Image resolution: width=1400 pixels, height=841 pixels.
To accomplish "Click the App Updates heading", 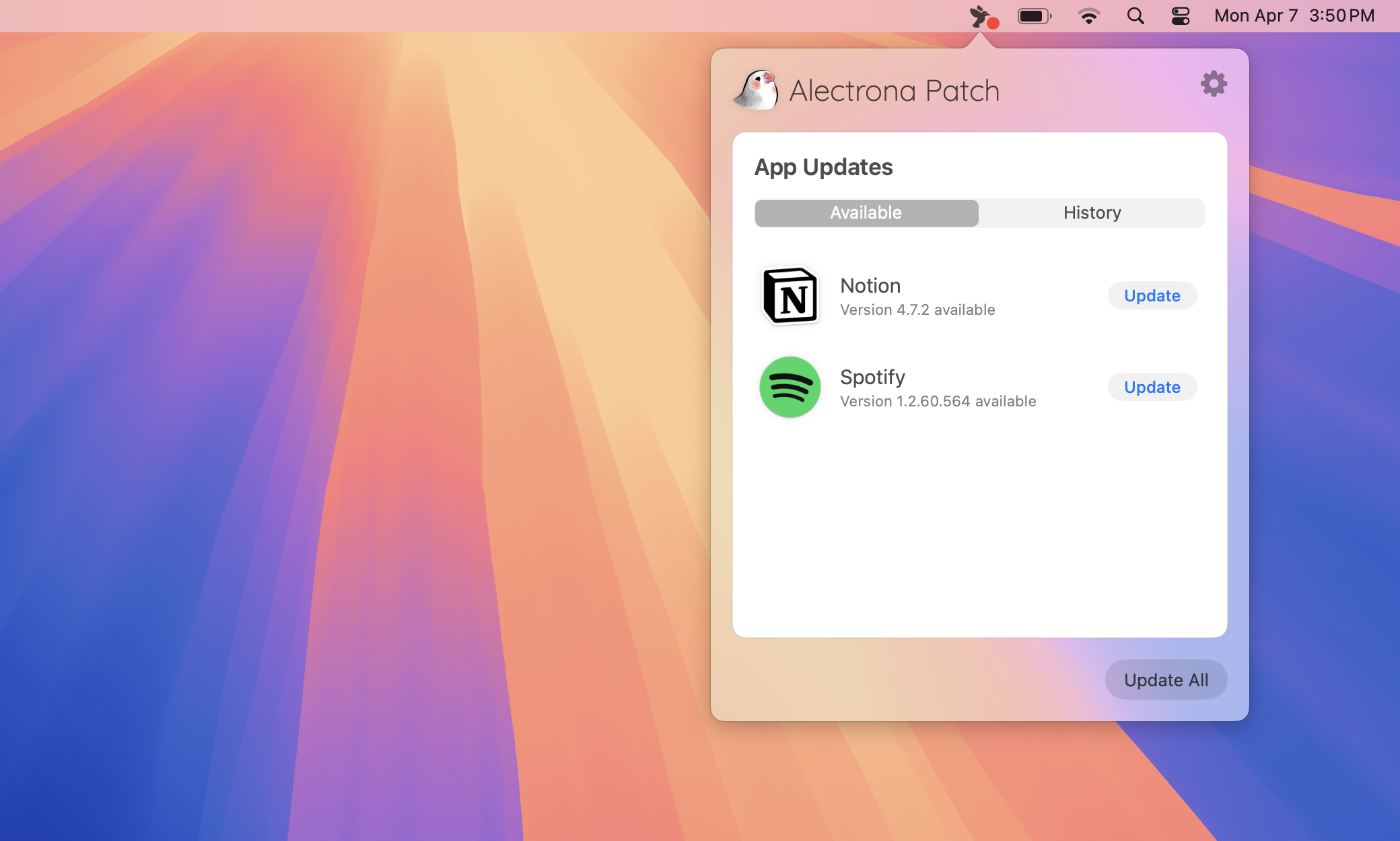I will (824, 166).
